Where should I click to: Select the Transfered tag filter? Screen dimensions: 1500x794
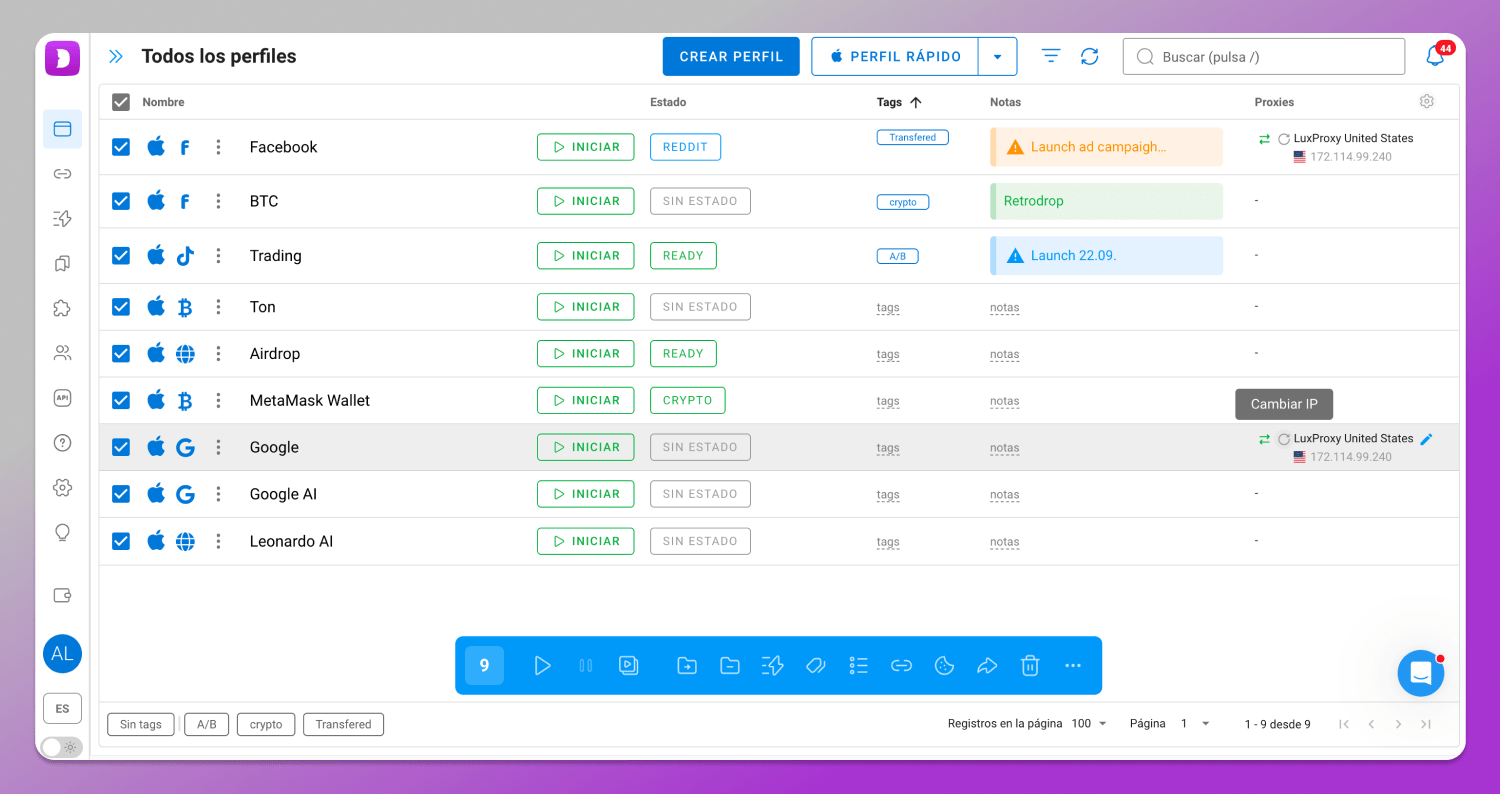tap(343, 724)
